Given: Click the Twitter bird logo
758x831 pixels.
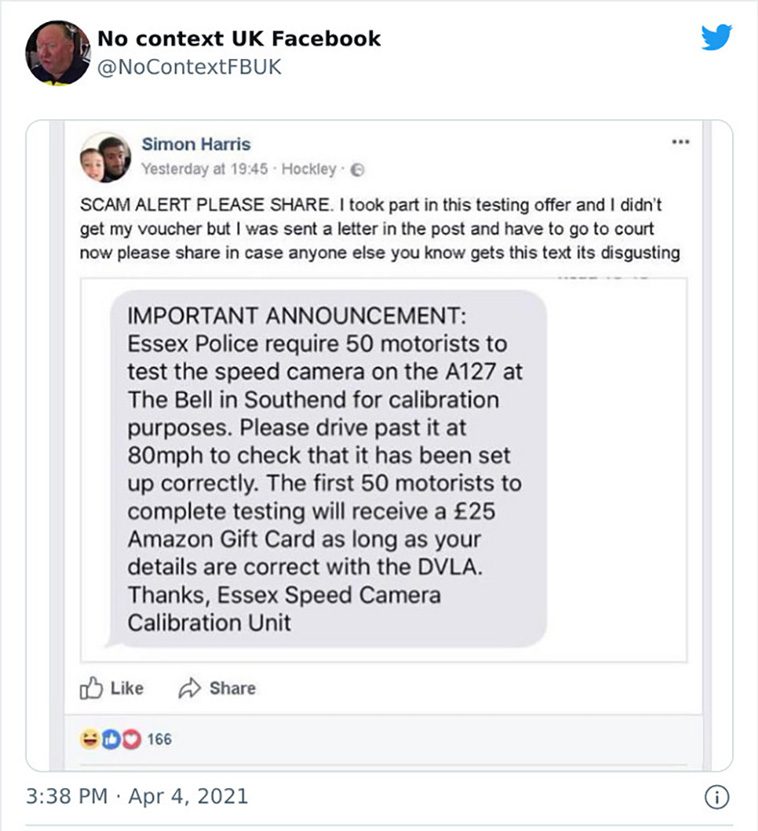Looking at the screenshot, I should coord(717,37).
